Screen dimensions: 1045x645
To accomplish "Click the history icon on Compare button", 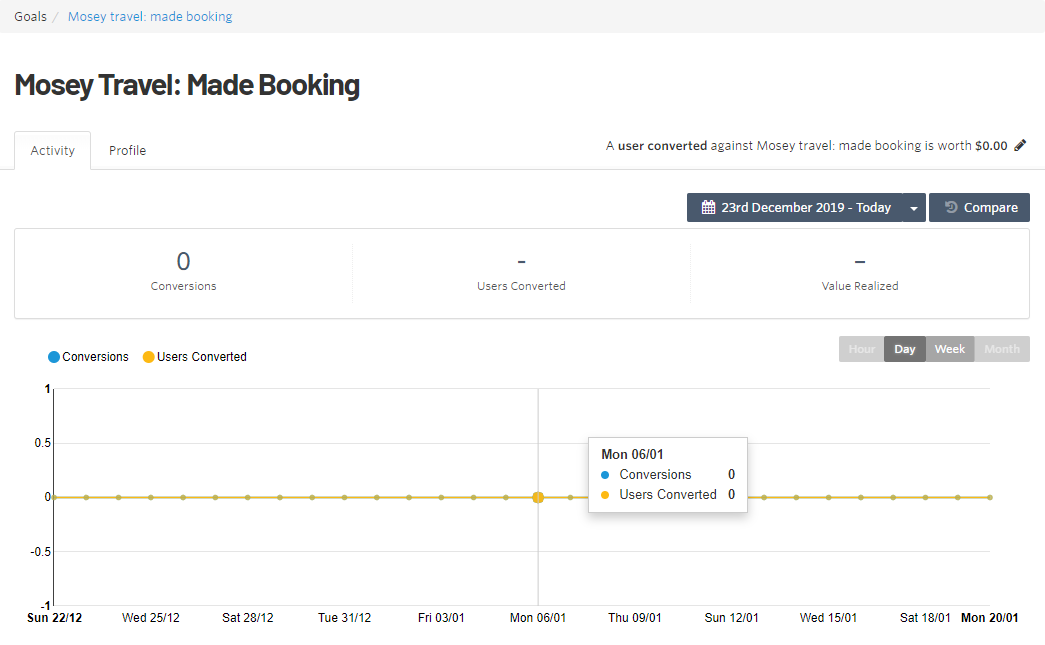I will coord(950,208).
